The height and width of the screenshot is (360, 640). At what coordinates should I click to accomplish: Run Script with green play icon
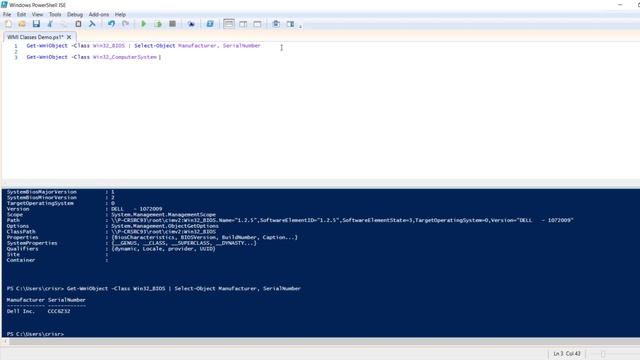(x=144, y=24)
